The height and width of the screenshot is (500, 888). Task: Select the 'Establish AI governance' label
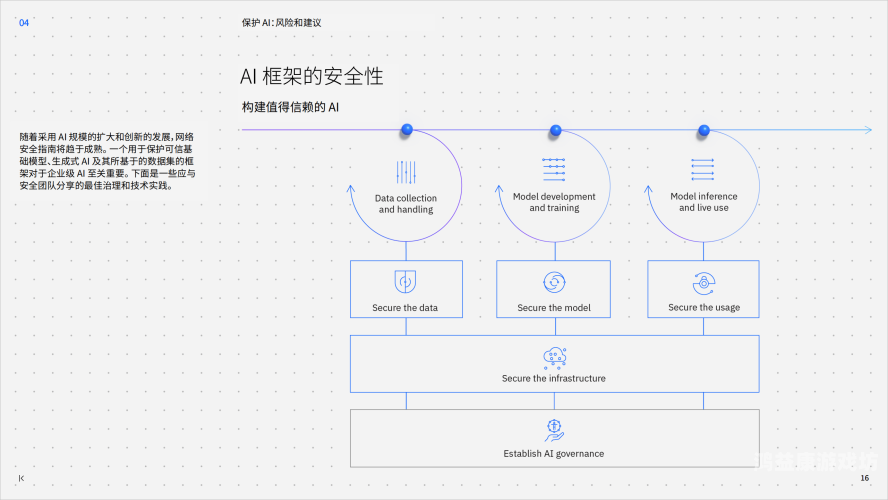tap(554, 454)
